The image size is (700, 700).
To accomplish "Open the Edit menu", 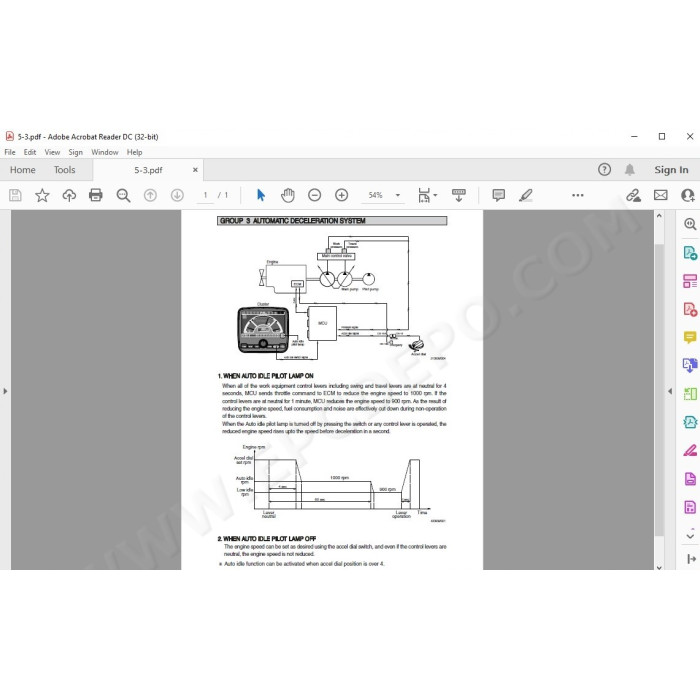I will tap(30, 152).
